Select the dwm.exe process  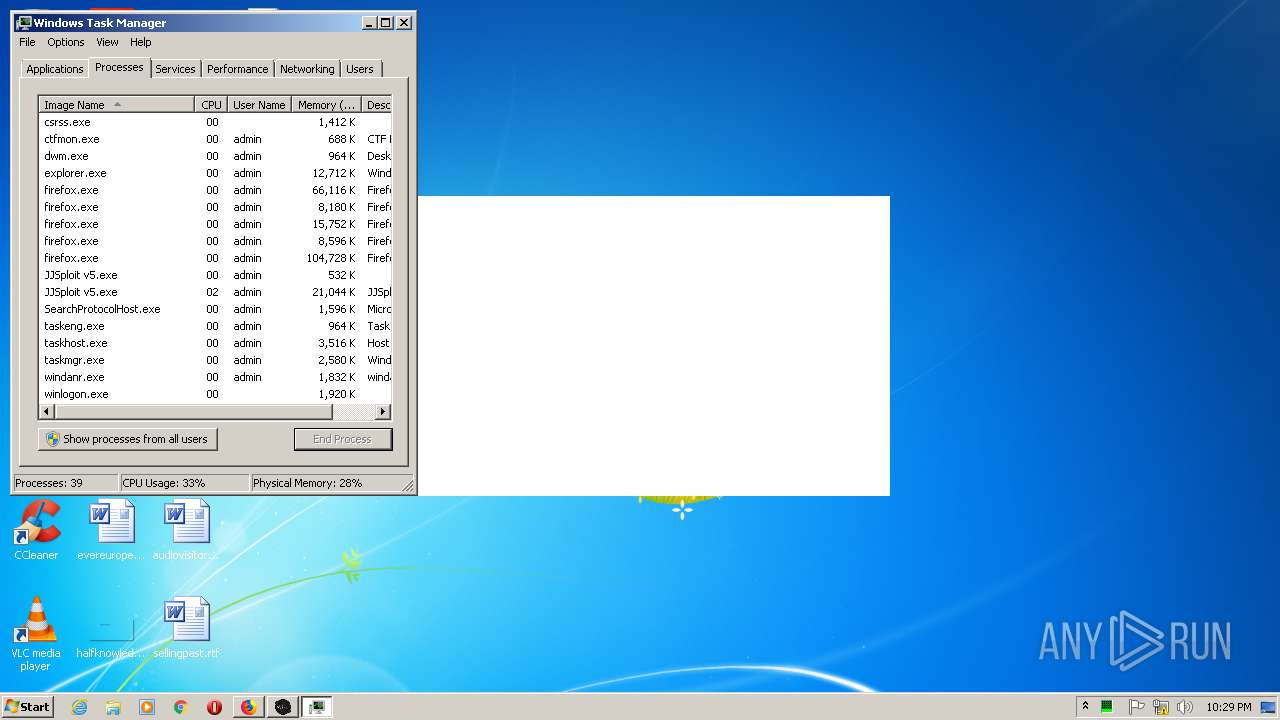coord(215,156)
